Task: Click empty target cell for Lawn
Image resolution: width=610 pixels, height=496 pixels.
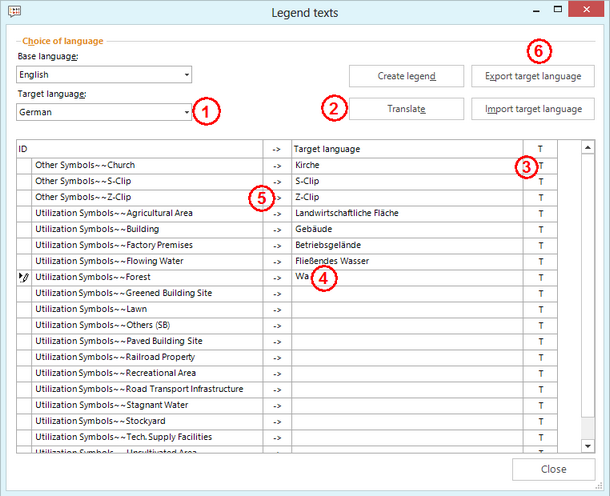Action: pyautogui.click(x=407, y=310)
